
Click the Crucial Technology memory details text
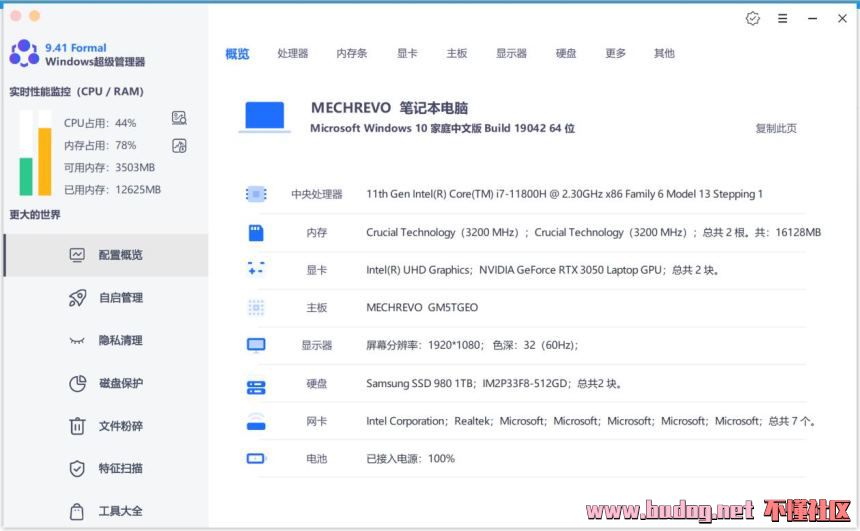pyautogui.click(x=593, y=233)
